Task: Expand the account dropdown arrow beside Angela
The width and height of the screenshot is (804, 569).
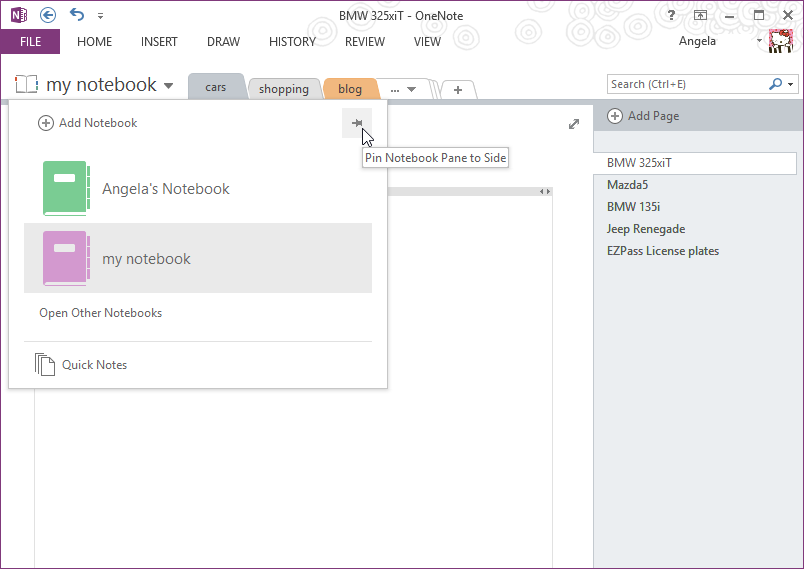Action: pyautogui.click(x=759, y=40)
